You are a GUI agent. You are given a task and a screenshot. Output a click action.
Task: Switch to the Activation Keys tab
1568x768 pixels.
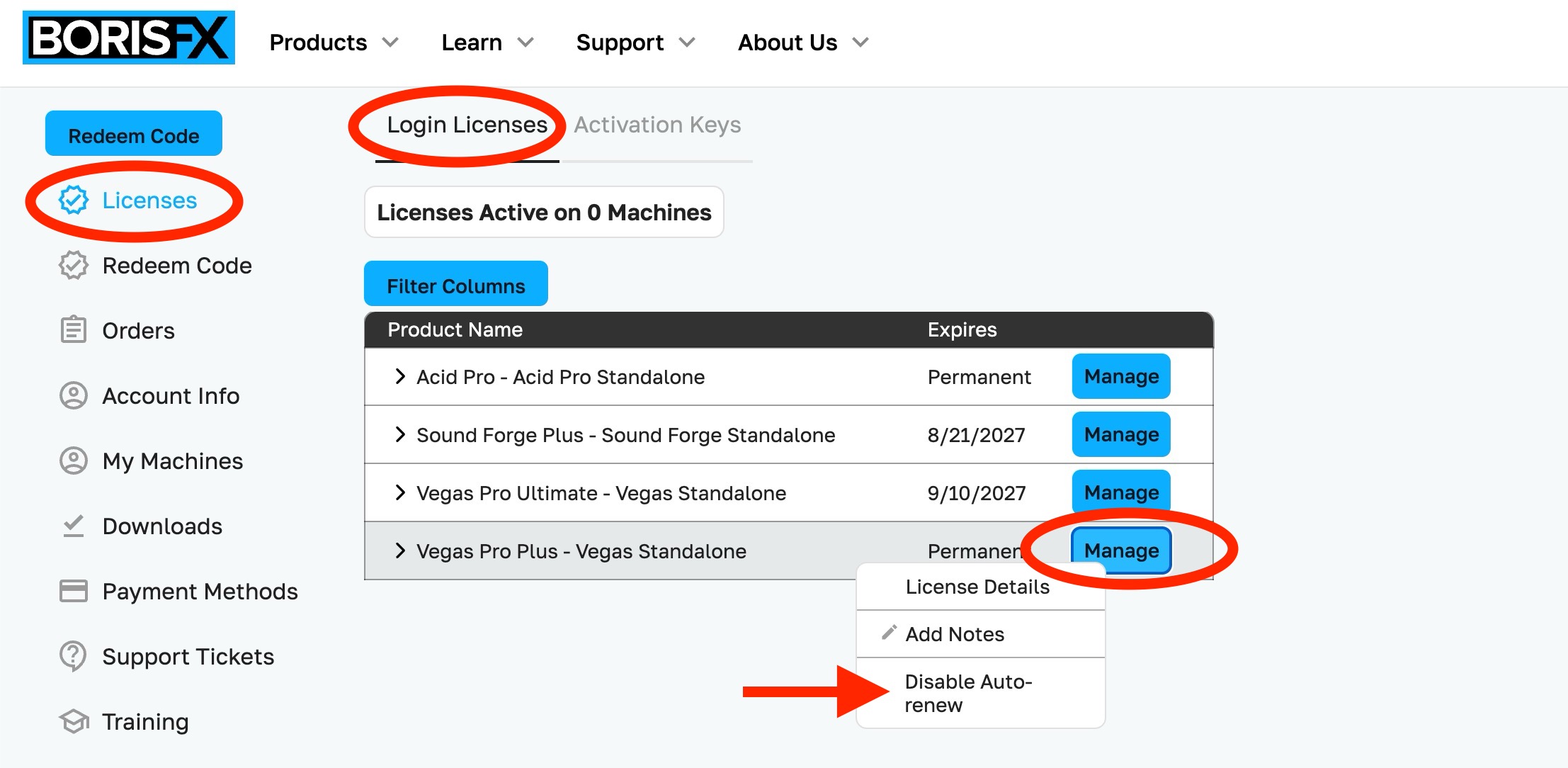pos(657,125)
